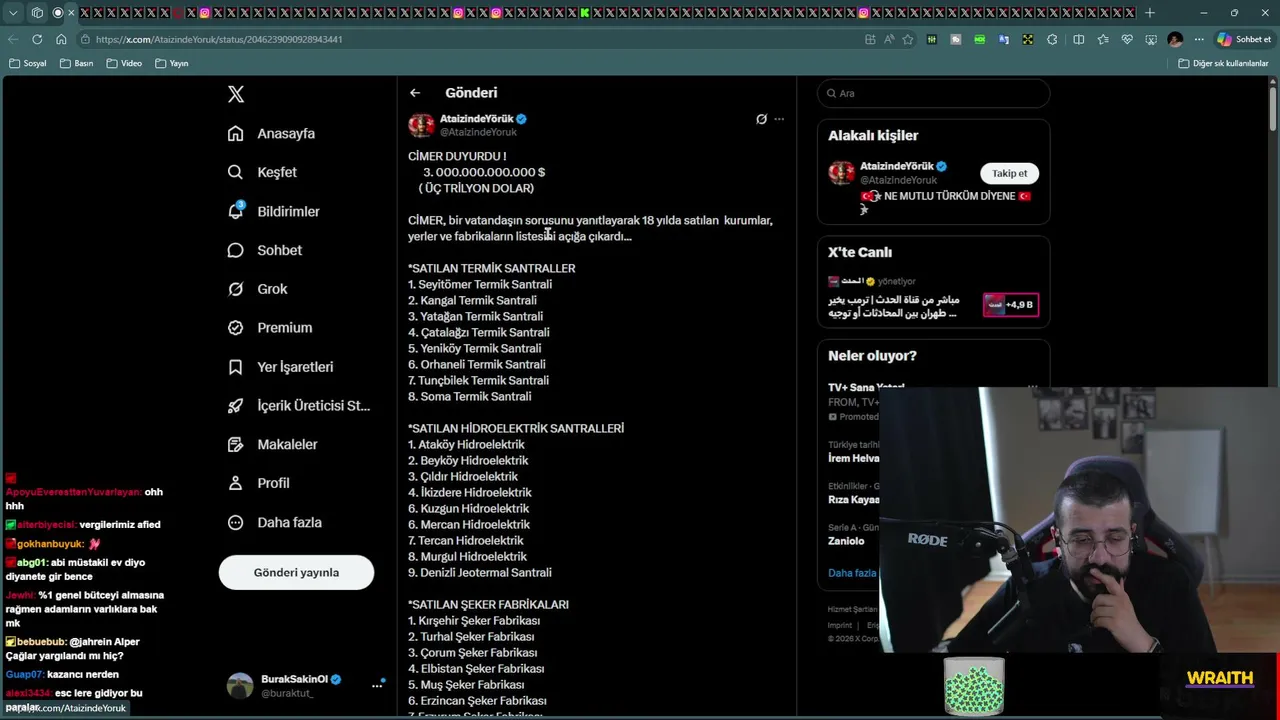Open the Basın bookmarks folder
The height and width of the screenshot is (720, 1280).
click(x=77, y=63)
